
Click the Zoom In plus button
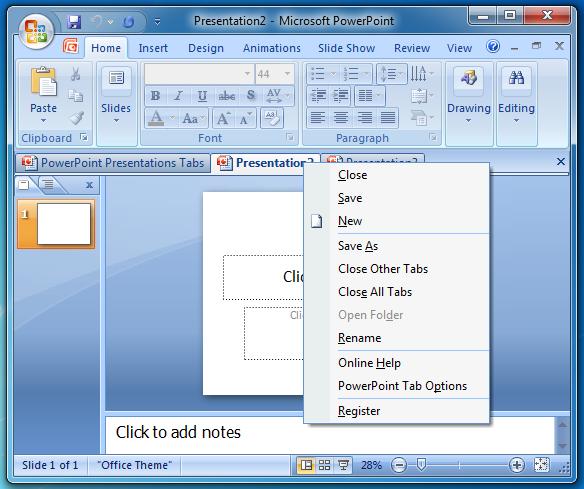(x=517, y=465)
